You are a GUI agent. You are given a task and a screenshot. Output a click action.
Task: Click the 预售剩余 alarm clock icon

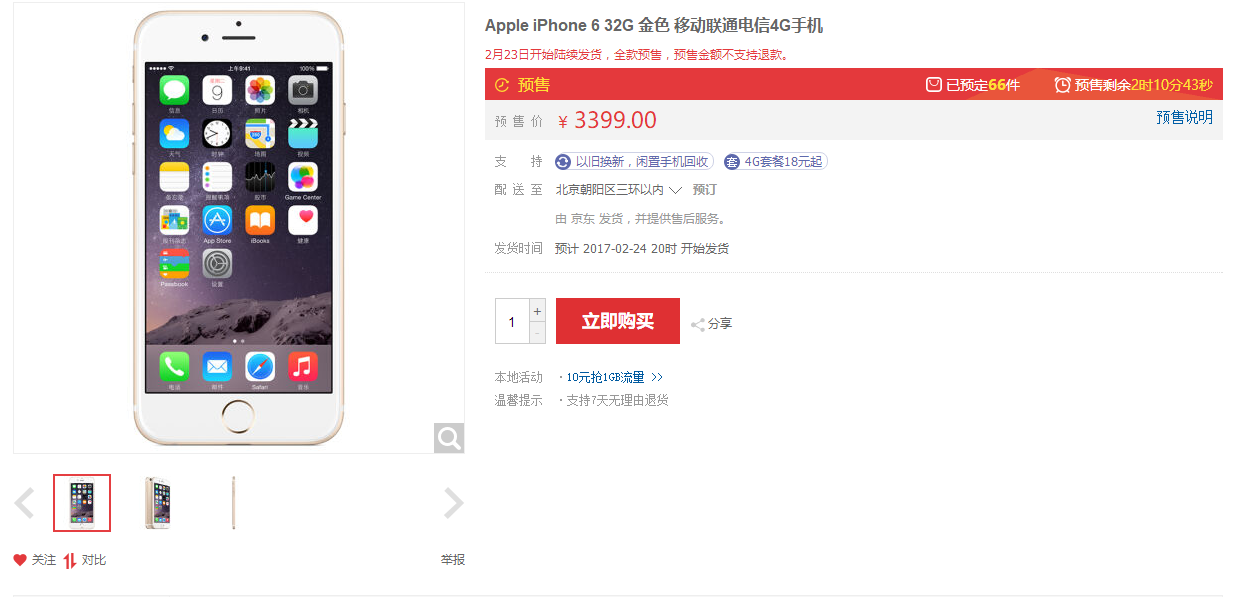coord(1062,85)
